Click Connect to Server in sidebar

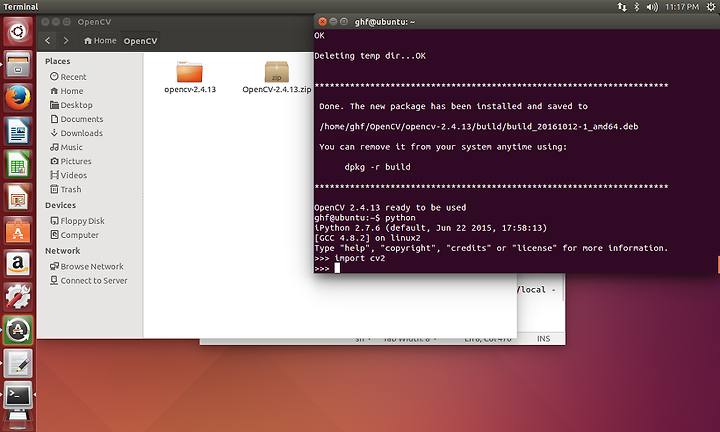point(89,281)
